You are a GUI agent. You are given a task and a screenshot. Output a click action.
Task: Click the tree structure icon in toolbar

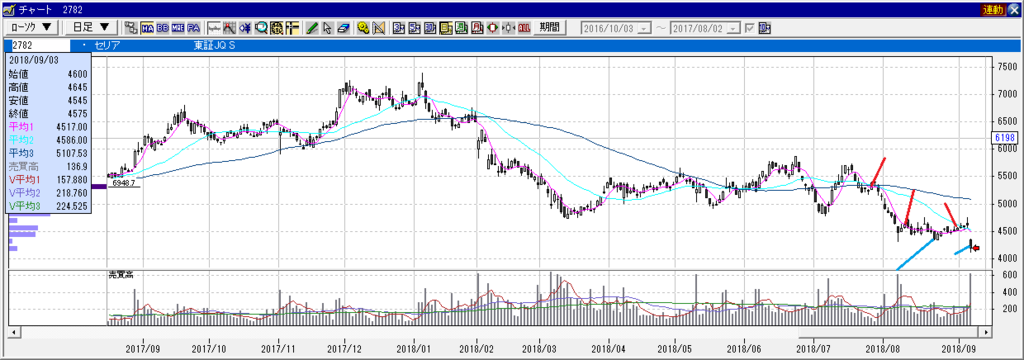[130, 27]
